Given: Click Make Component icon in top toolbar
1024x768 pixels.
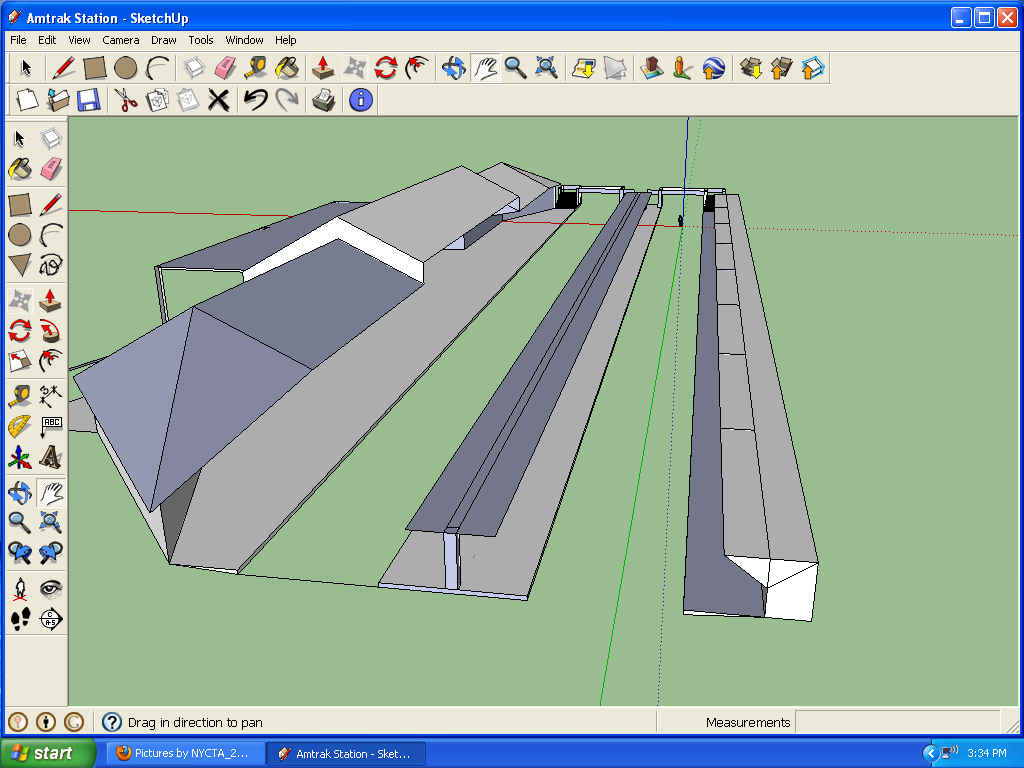Looking at the screenshot, I should pos(194,68).
